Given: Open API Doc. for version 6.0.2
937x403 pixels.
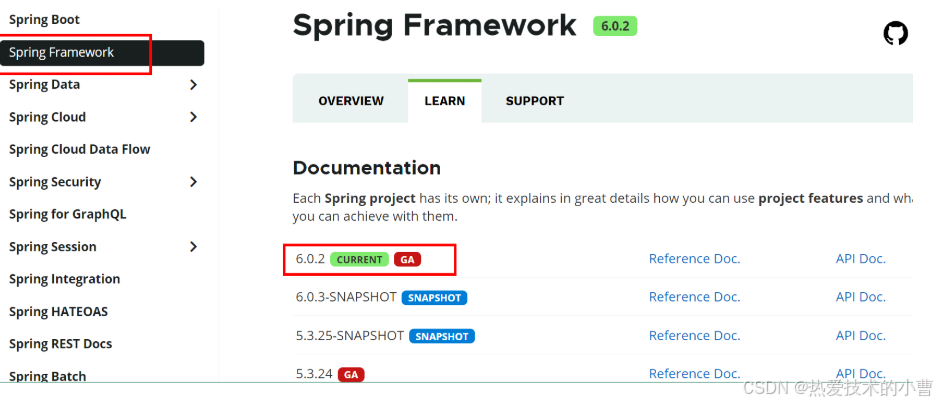Looking at the screenshot, I should 861,259.
